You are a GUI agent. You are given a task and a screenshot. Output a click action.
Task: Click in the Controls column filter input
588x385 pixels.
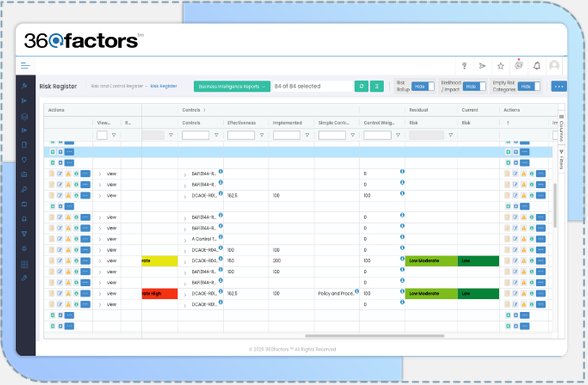point(195,135)
